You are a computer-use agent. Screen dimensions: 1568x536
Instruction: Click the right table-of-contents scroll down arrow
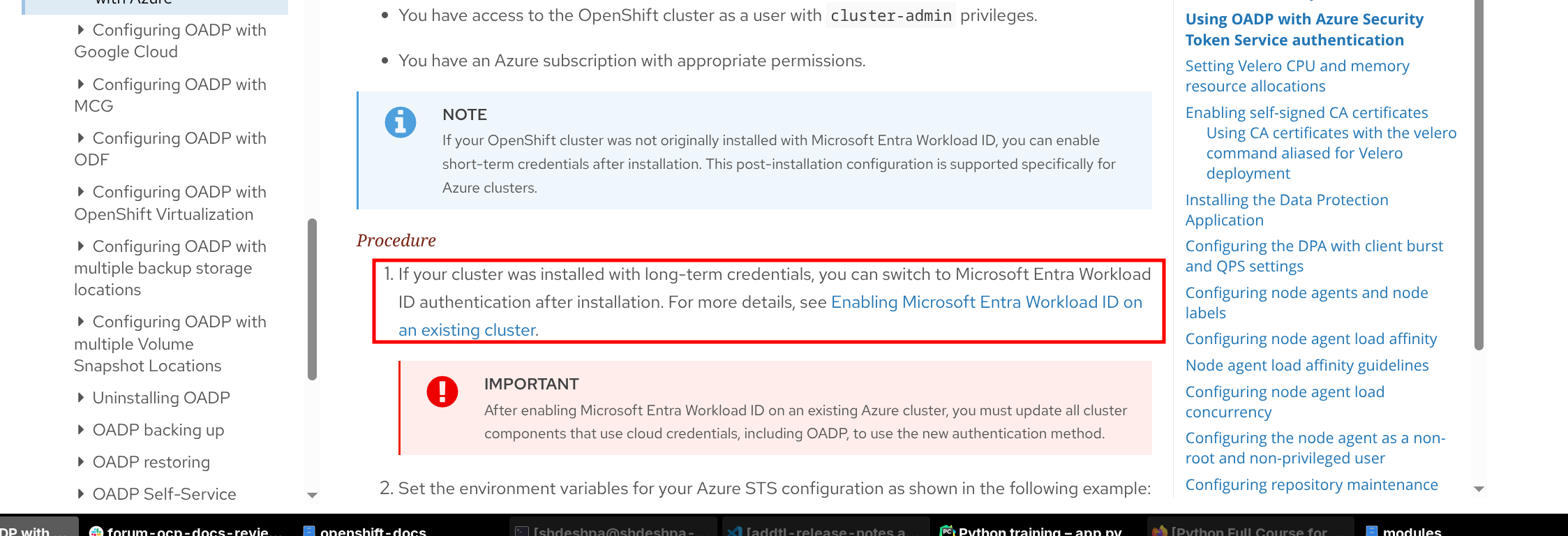click(1478, 489)
